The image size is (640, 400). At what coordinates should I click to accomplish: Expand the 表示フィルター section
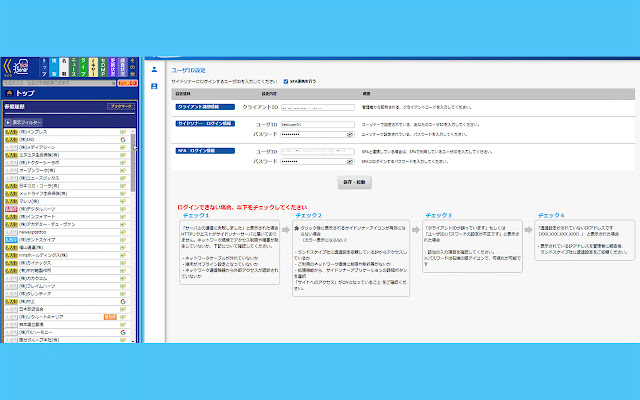click(23, 122)
